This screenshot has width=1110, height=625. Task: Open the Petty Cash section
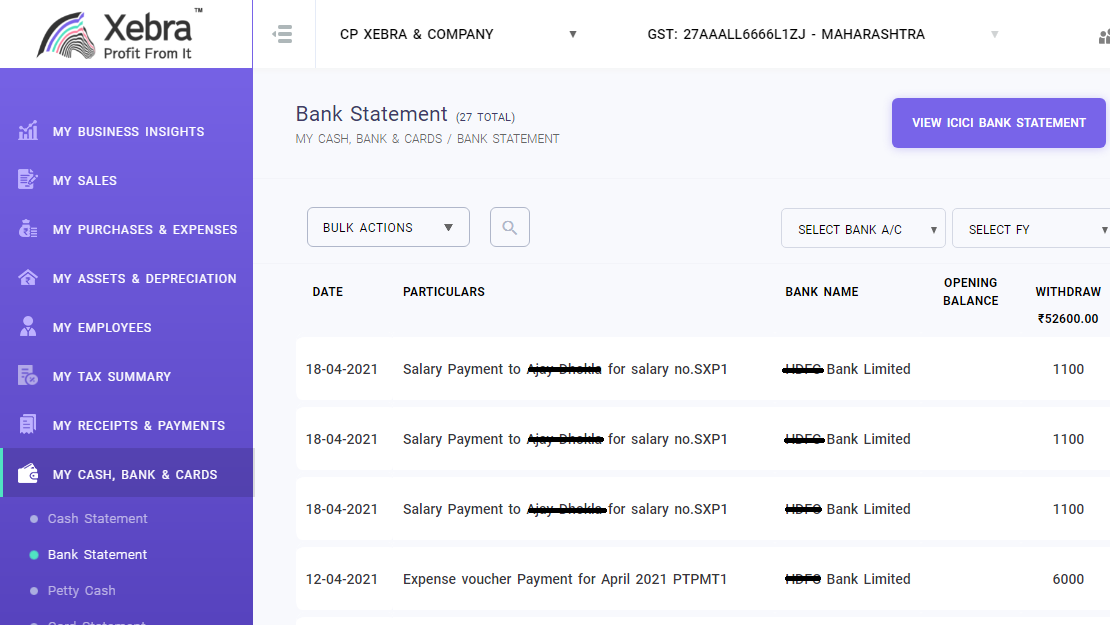click(x=81, y=591)
